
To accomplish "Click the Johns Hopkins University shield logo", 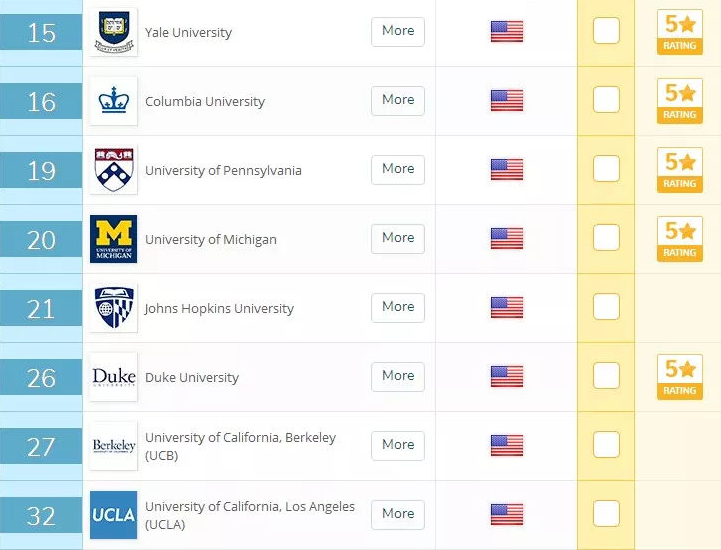I will tap(114, 308).
